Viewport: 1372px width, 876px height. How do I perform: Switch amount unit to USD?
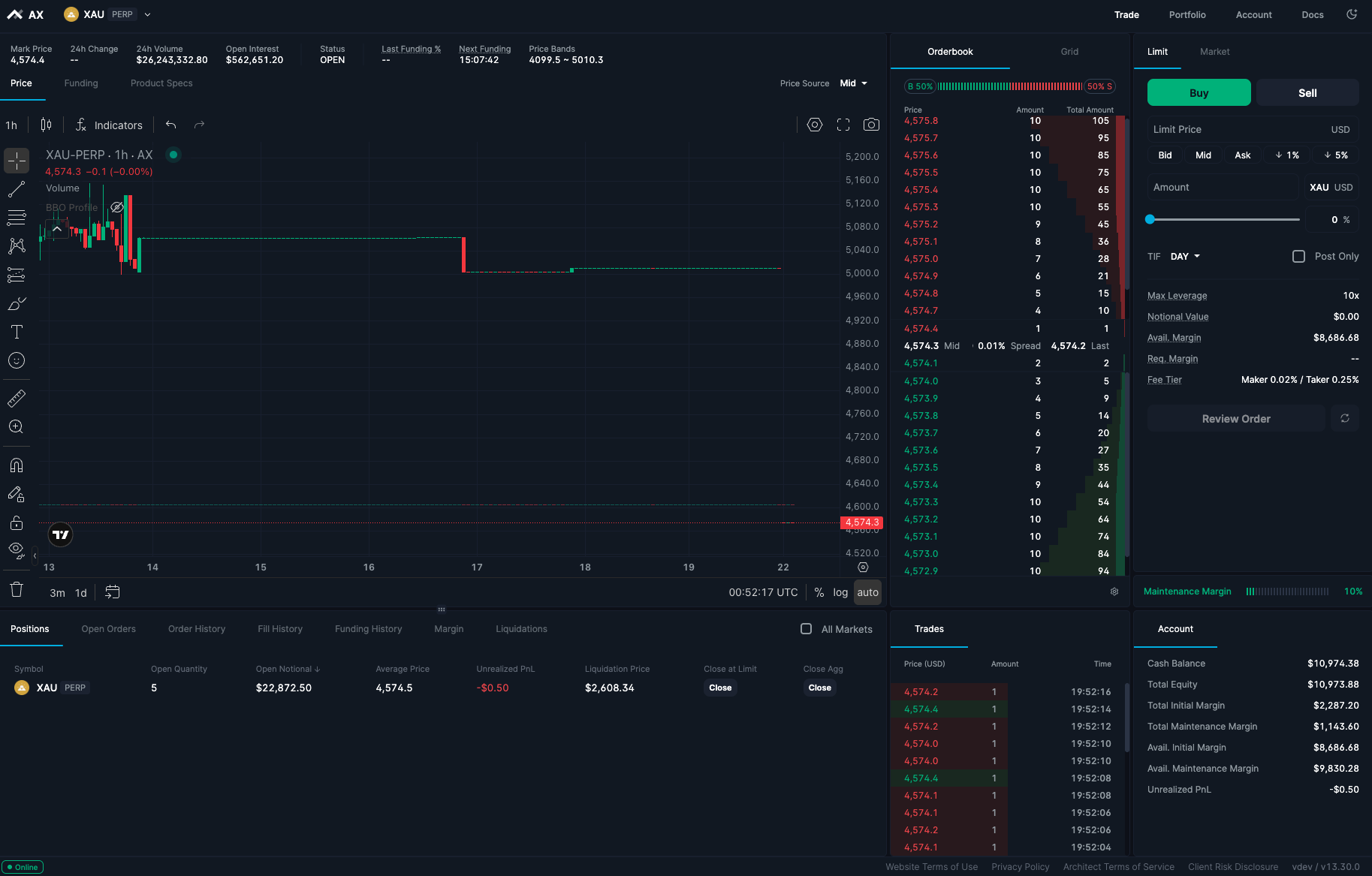point(1343,188)
